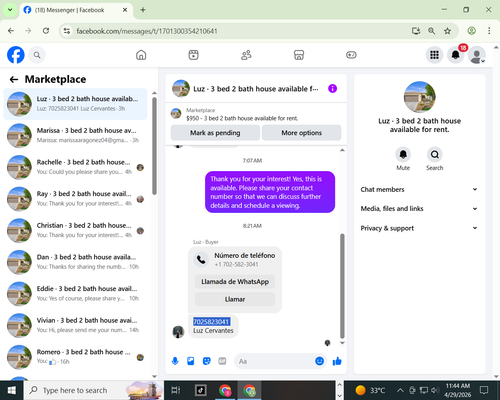
Task: Click Llamada de WhatsApp button
Action: tap(235, 282)
